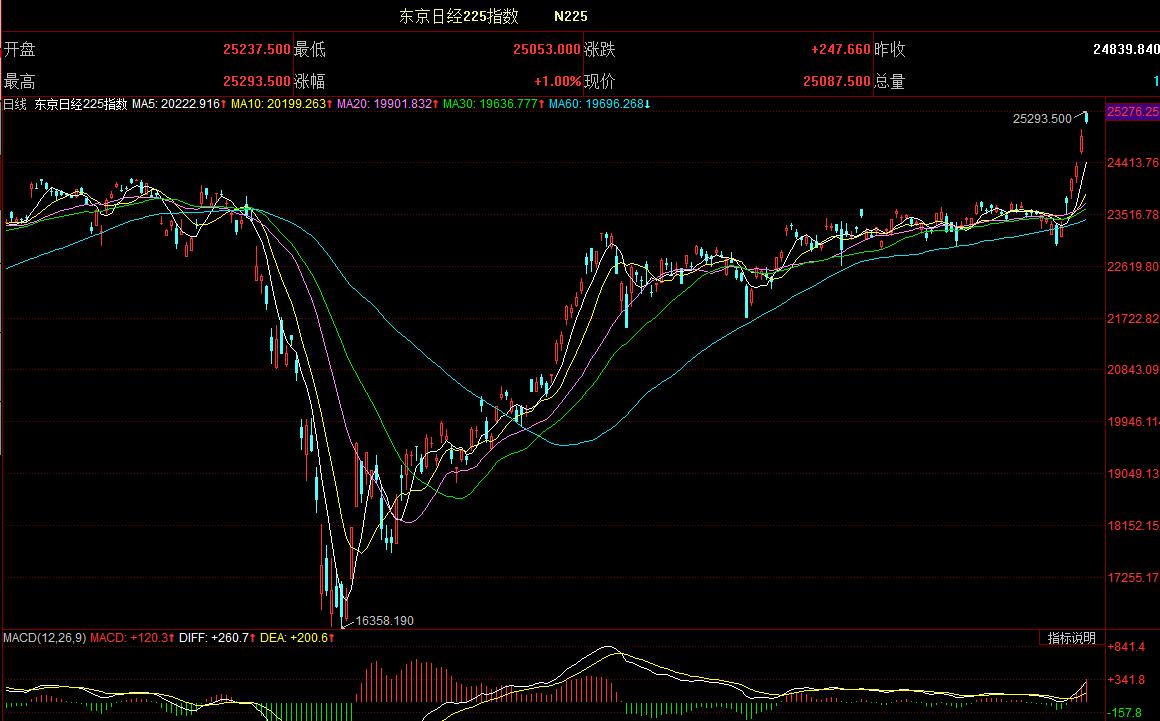Screen dimensions: 1160x721
Task: Click the lowest price 25053.000
Action: click(547, 50)
